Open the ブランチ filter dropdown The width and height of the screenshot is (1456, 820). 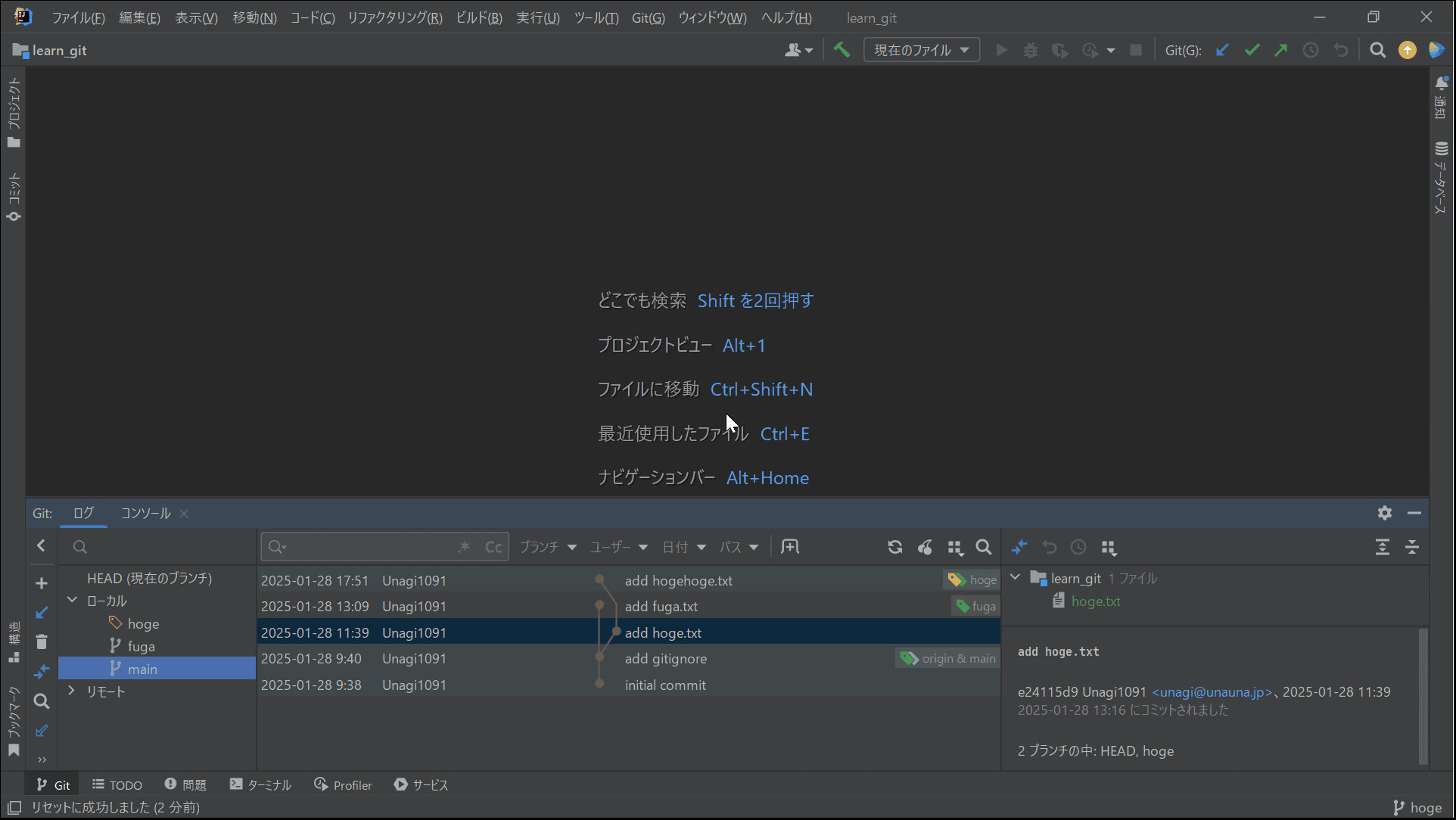pos(548,547)
